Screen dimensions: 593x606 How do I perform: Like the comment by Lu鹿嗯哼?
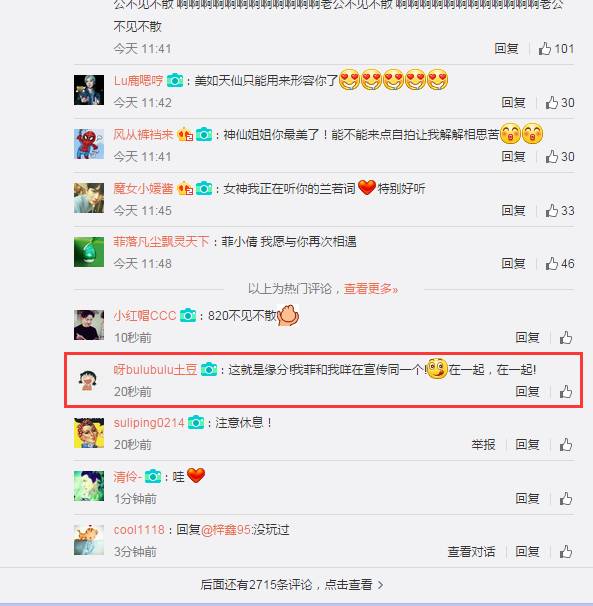[559, 103]
